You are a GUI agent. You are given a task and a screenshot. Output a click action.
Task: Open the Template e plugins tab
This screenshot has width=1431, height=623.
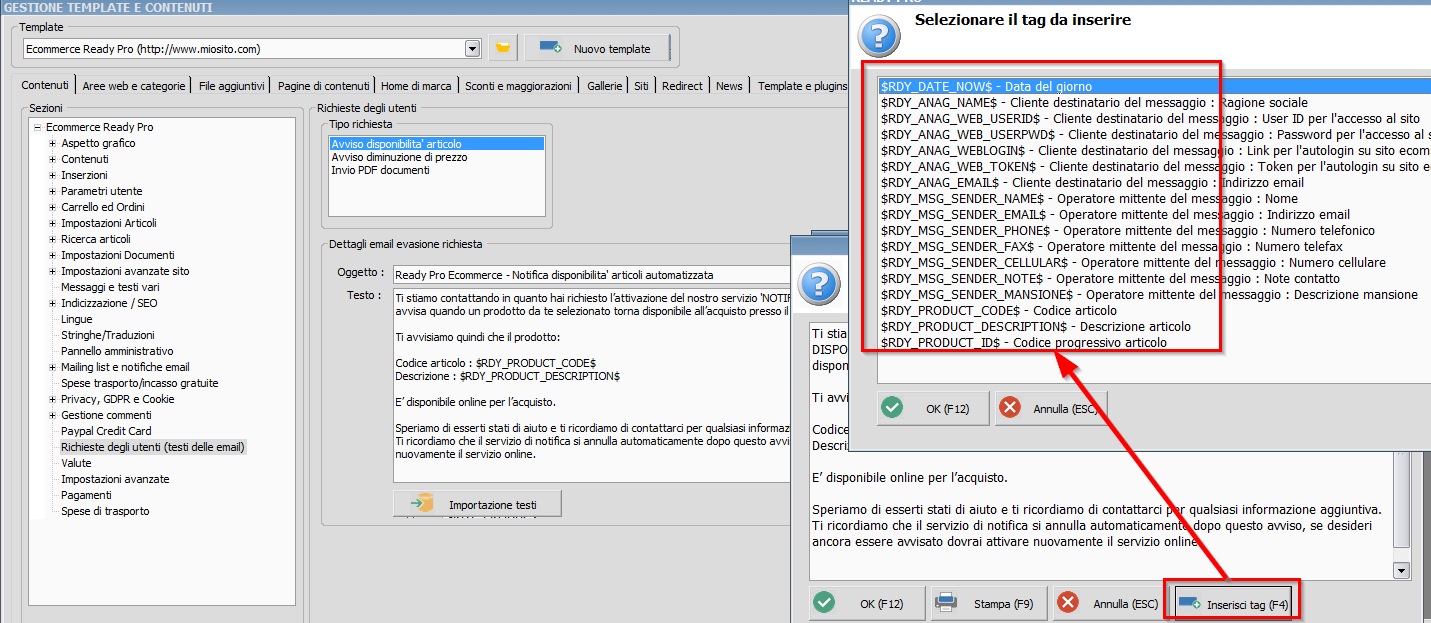tap(801, 86)
